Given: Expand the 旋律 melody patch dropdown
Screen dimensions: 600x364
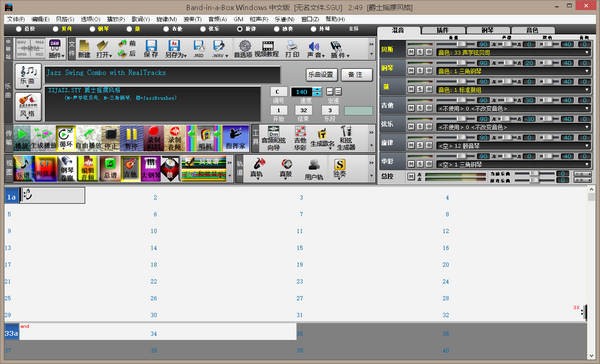Looking at the screenshot, I should [587, 146].
